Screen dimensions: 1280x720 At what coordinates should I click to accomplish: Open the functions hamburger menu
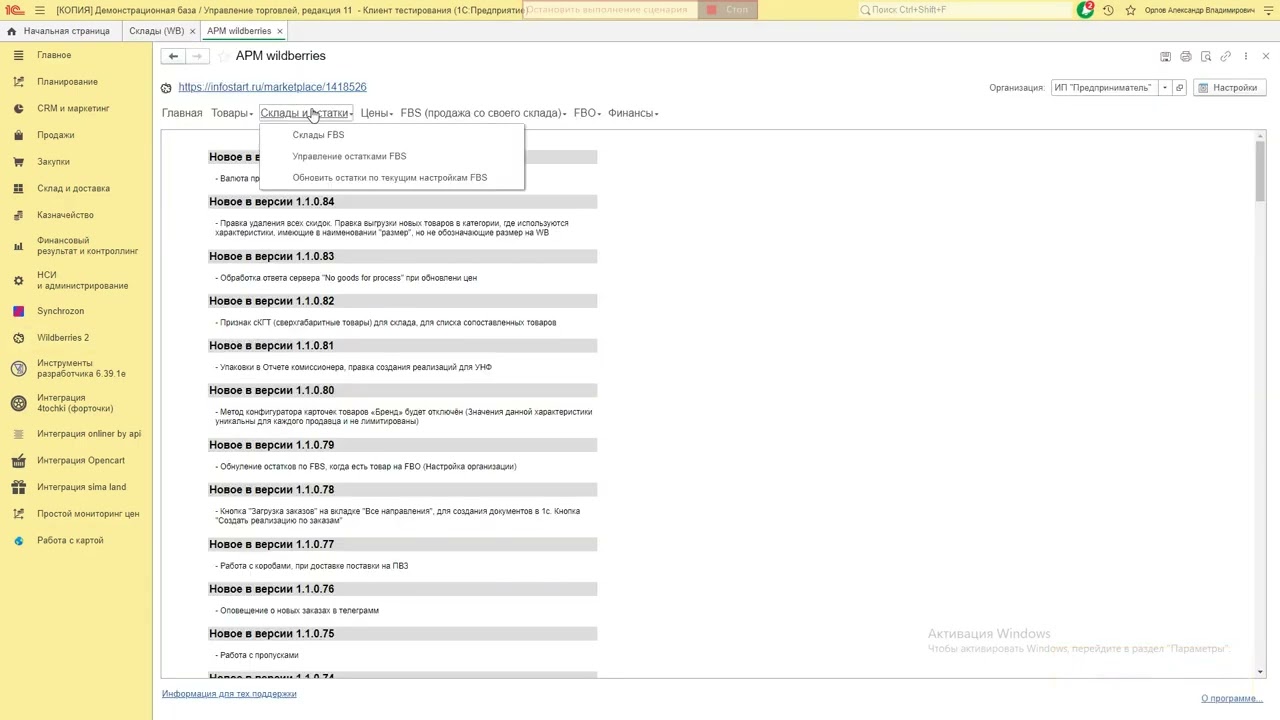[40, 10]
